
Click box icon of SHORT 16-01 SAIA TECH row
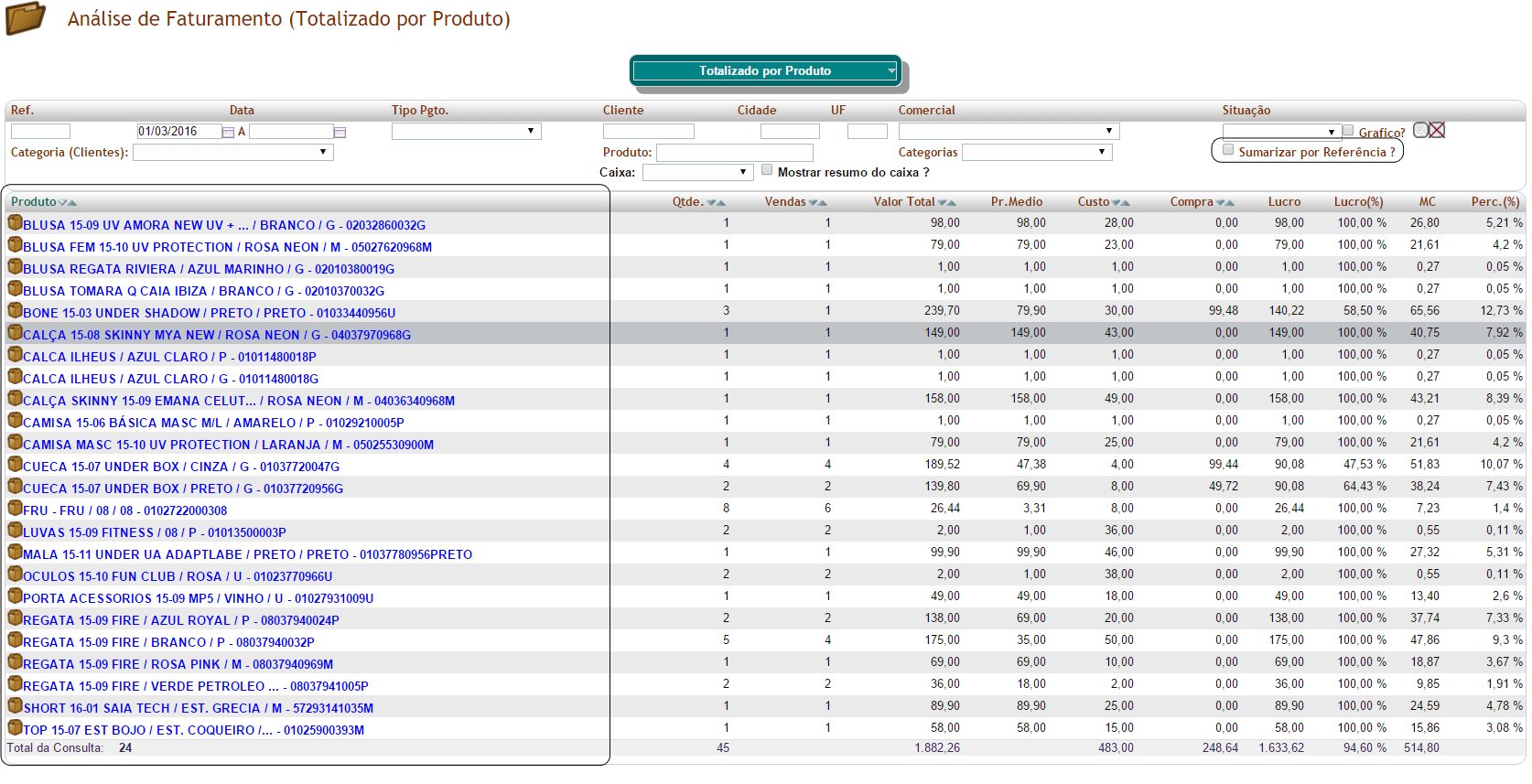15,705
